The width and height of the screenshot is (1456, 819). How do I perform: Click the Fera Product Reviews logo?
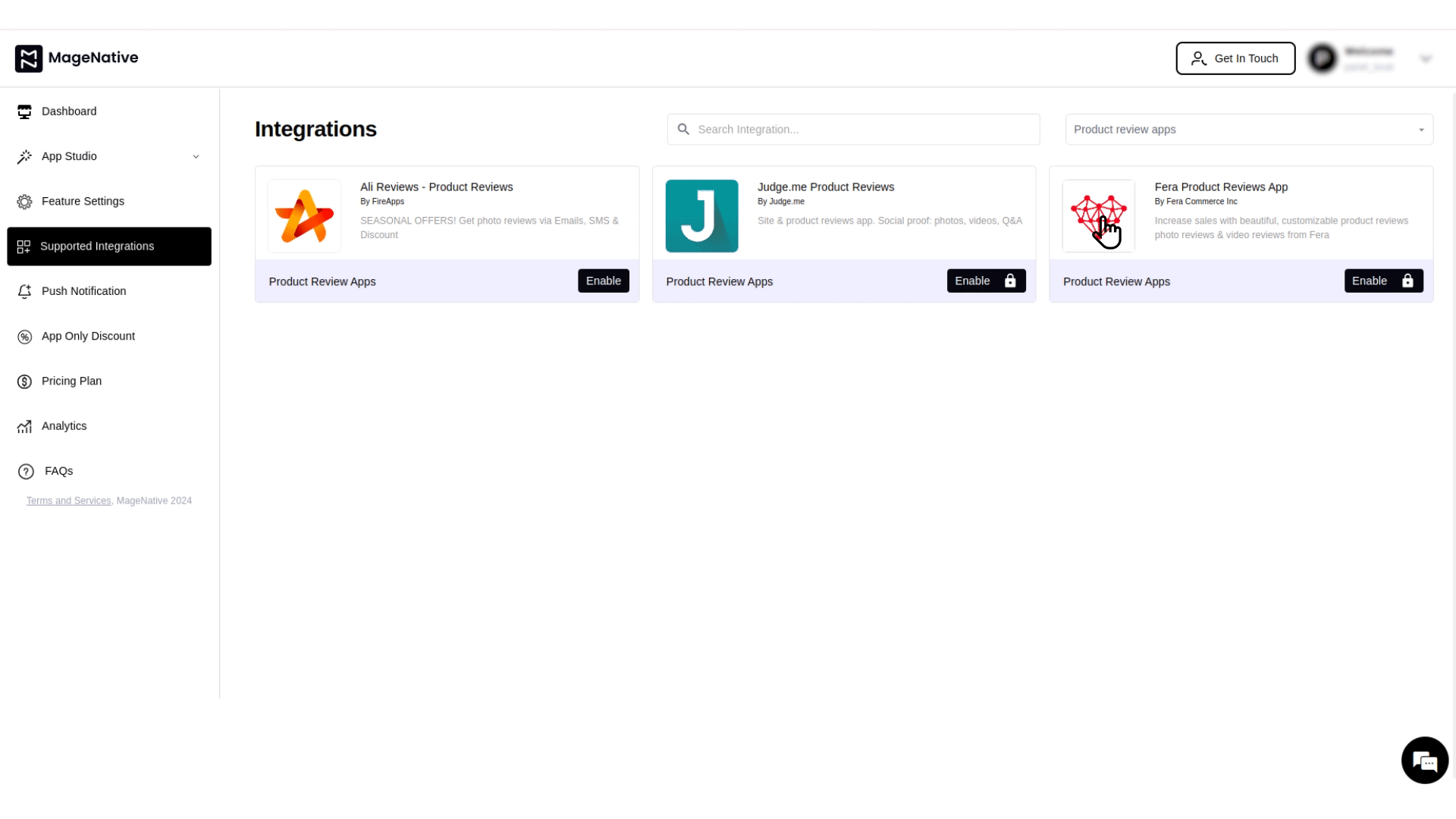1098,216
